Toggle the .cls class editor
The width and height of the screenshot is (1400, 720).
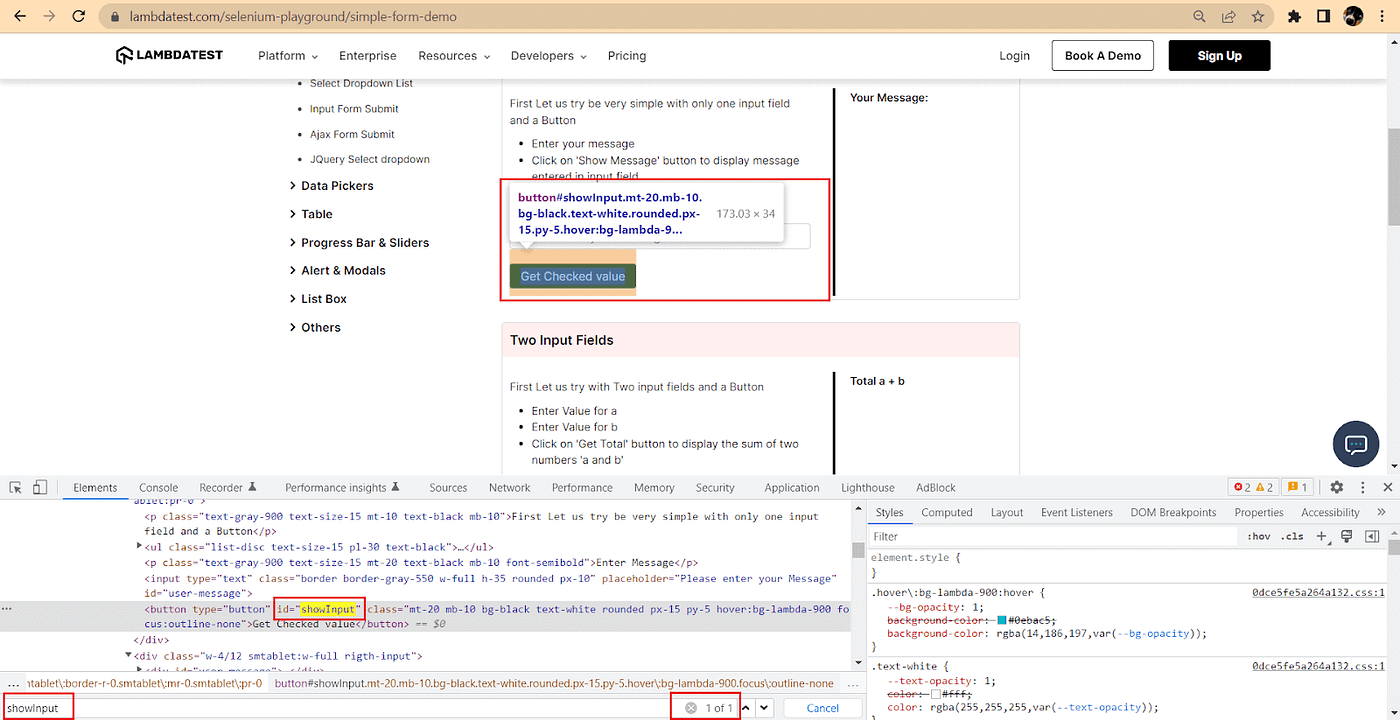pos(1293,536)
